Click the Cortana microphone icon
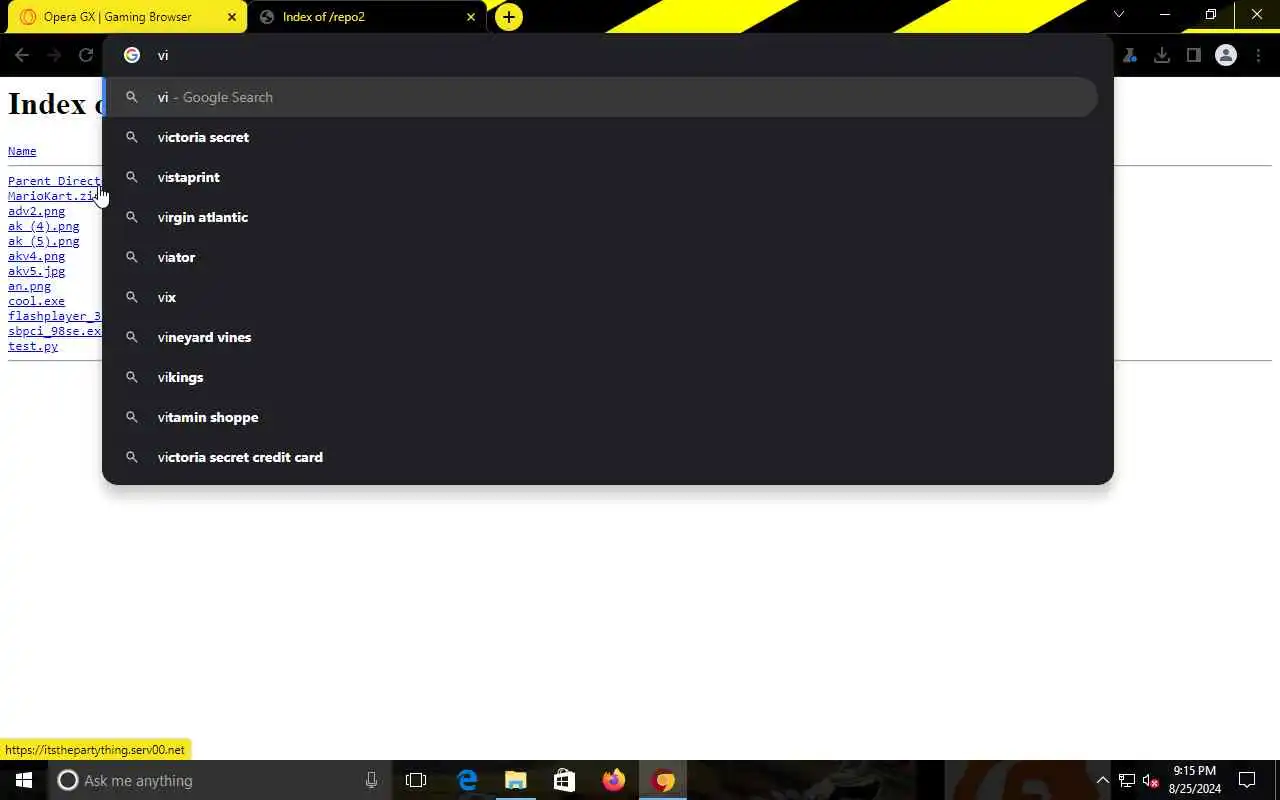Viewport: 1280px width, 800px height. (x=371, y=780)
